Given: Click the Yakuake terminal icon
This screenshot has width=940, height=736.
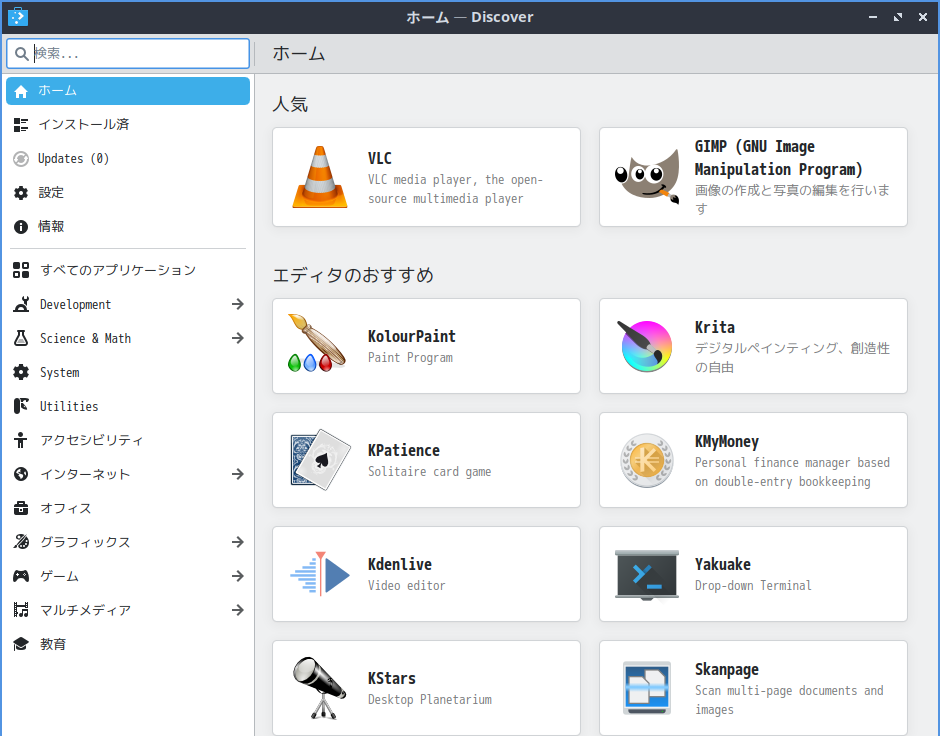Looking at the screenshot, I should (x=647, y=575).
